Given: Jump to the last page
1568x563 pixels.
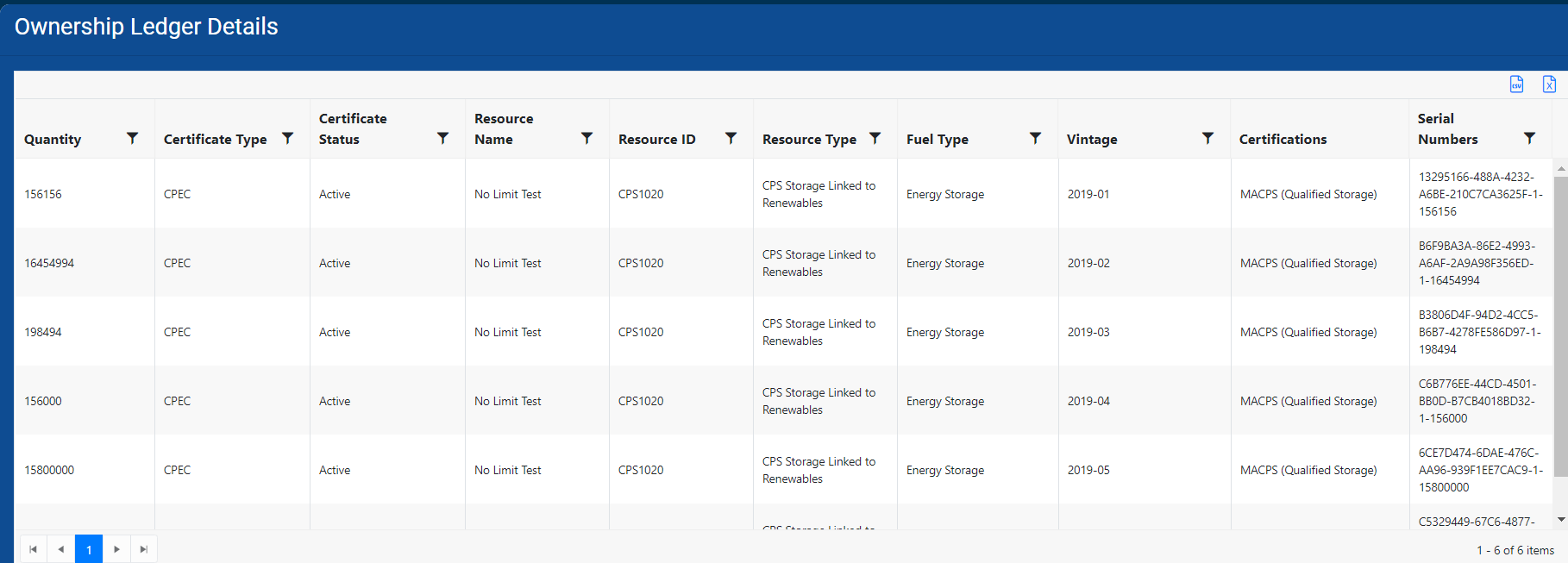Looking at the screenshot, I should (x=144, y=549).
